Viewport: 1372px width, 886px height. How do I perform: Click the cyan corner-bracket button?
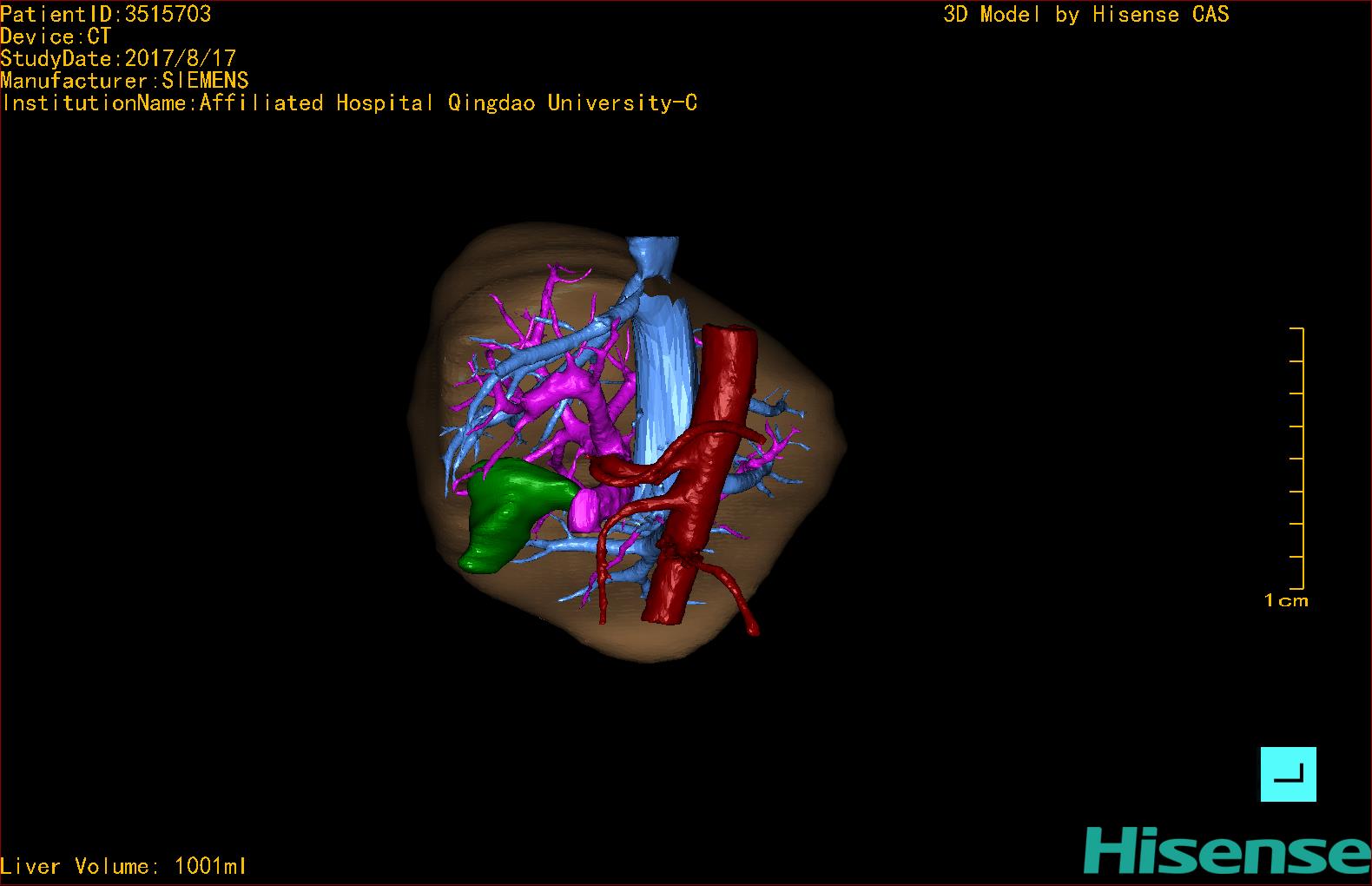pos(1288,774)
